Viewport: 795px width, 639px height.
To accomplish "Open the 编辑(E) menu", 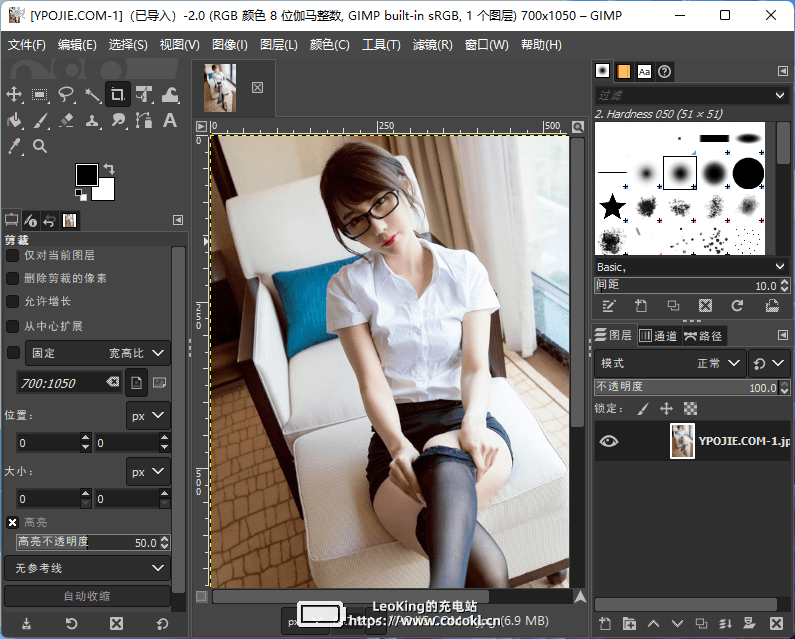I will 77,45.
